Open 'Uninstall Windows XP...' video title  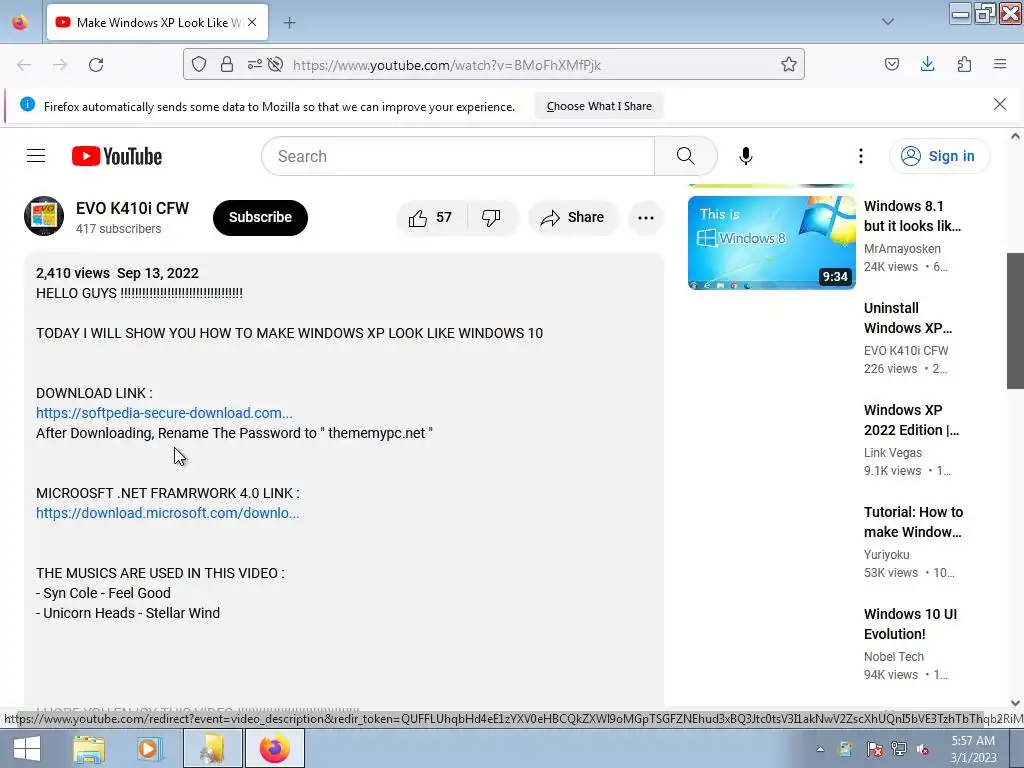pyautogui.click(x=908, y=318)
